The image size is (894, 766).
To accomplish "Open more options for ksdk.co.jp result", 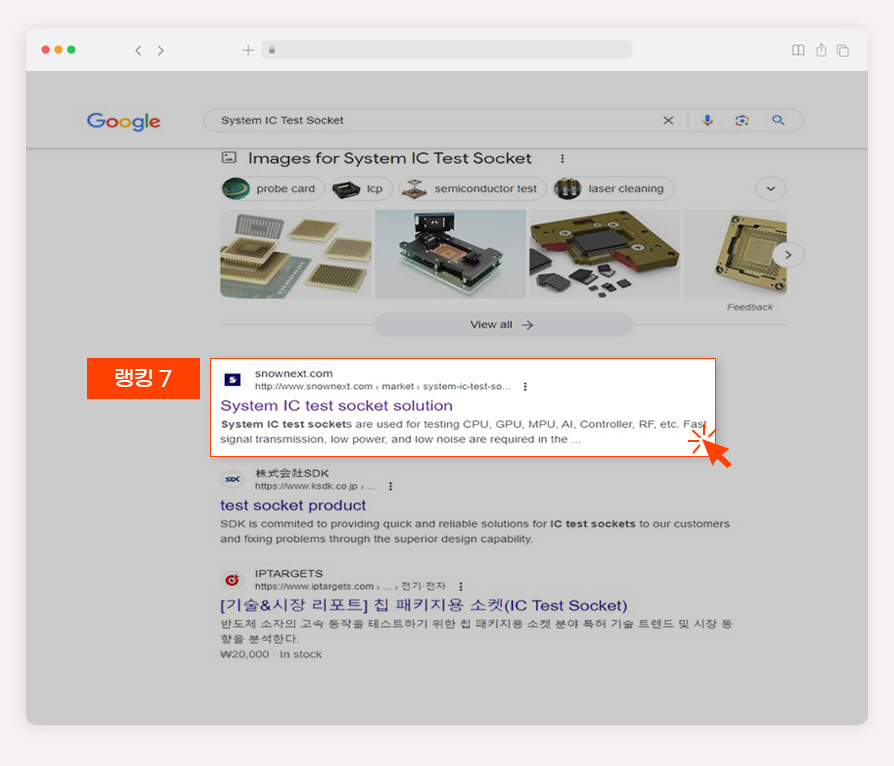I will click(x=391, y=487).
